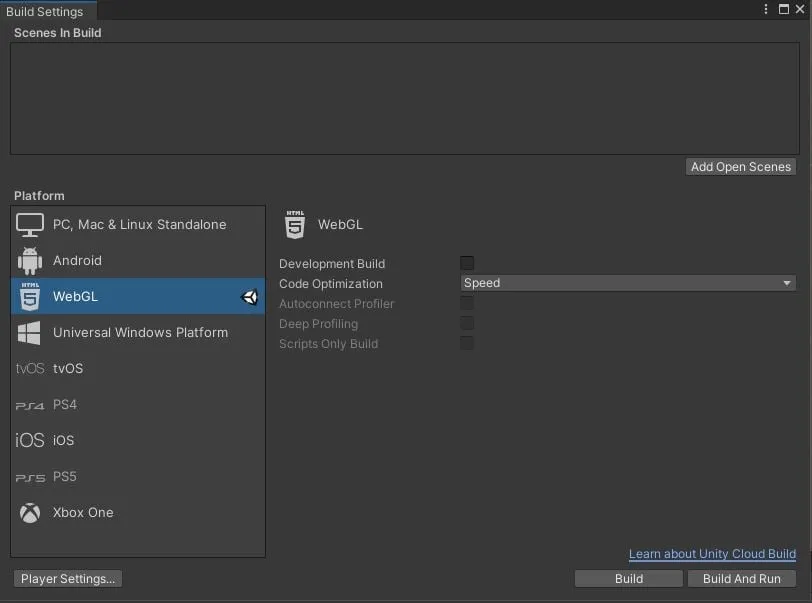The width and height of the screenshot is (812, 603).
Task: Select Universal Windows Platform label
Action: tap(140, 332)
